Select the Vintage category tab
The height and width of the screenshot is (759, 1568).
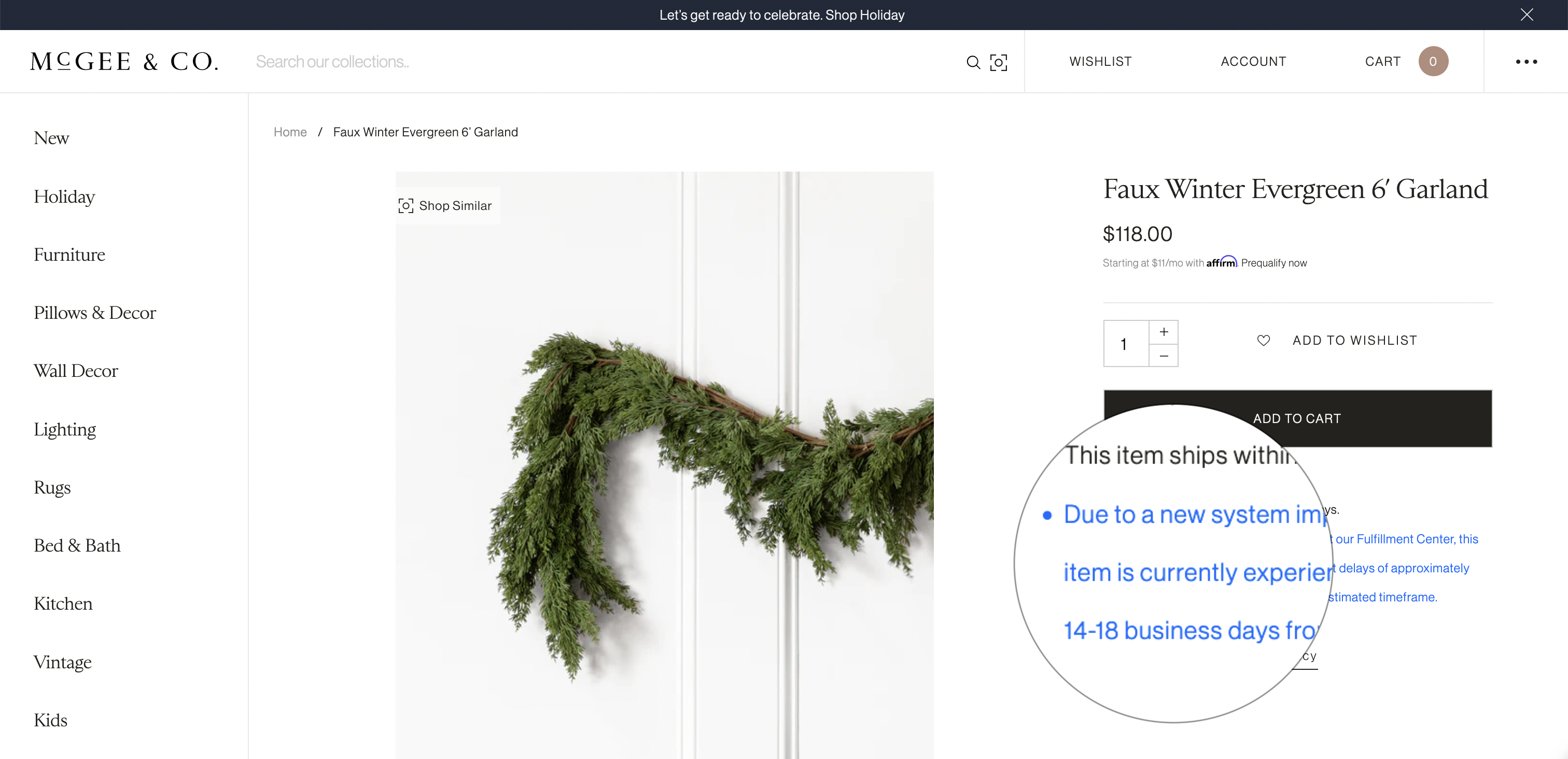point(61,660)
